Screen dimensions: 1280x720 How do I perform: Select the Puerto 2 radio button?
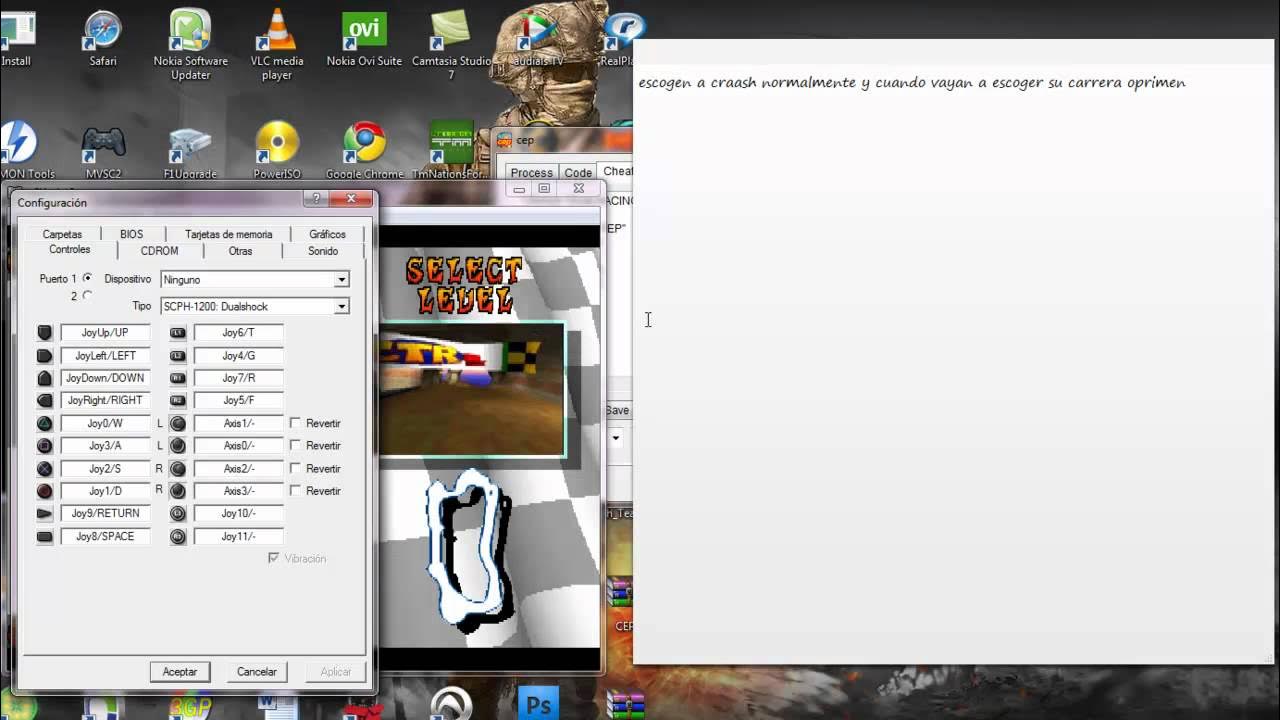tap(88, 296)
